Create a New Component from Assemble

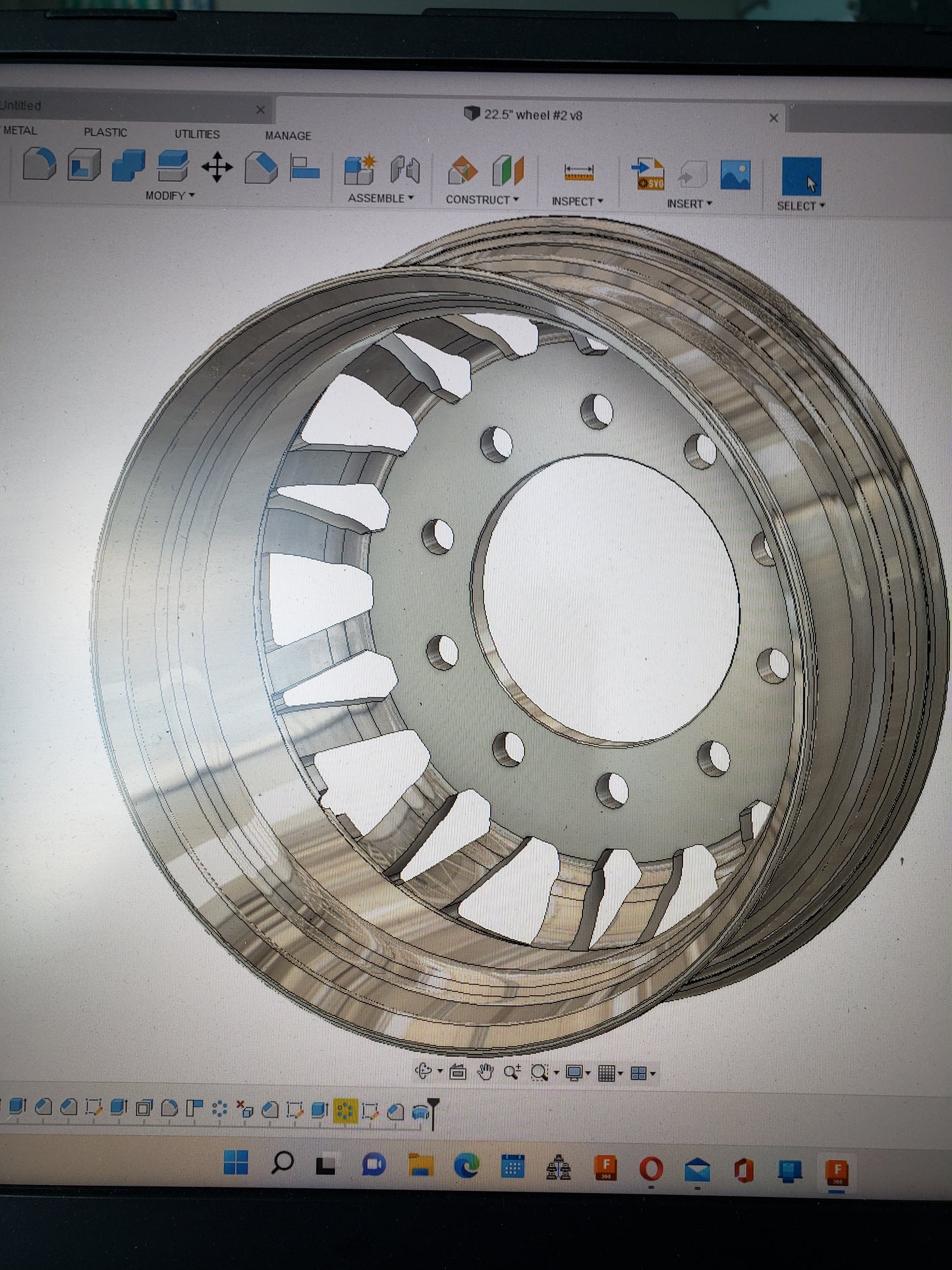tap(360, 169)
